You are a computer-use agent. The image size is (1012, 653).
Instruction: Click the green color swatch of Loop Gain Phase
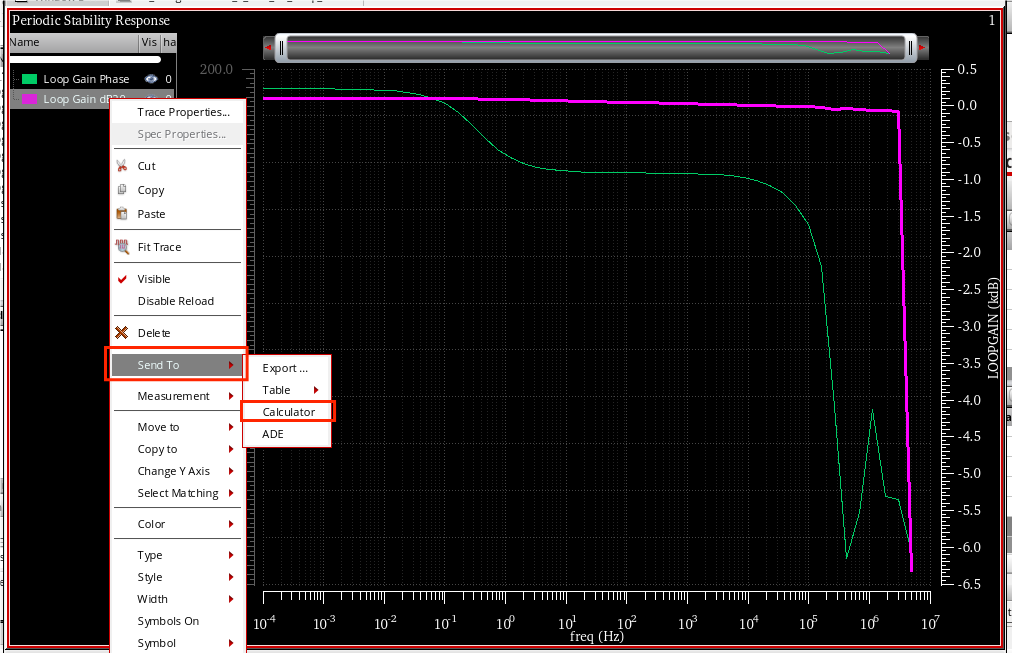click(31, 78)
